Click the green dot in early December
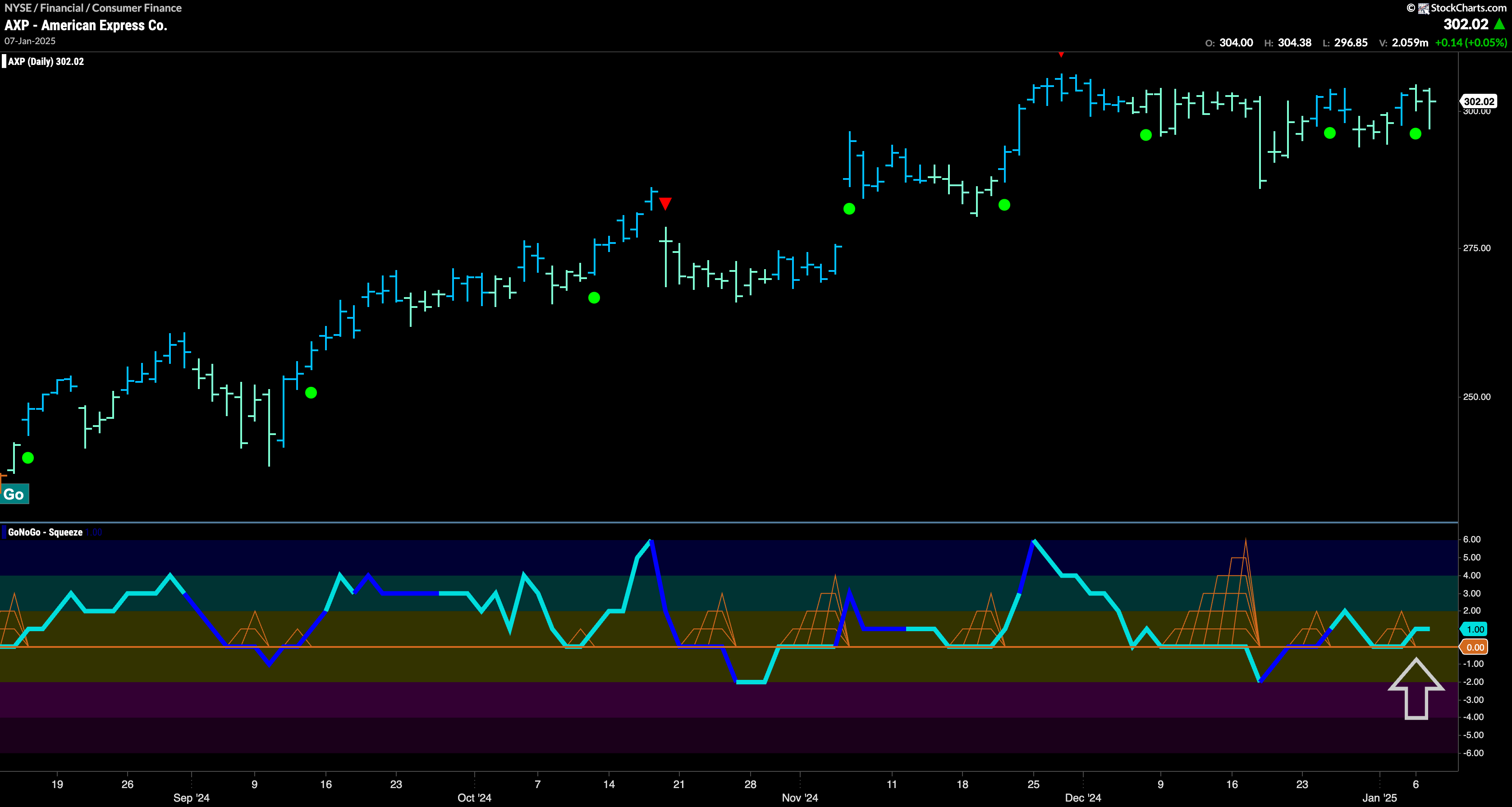Image resolution: width=1512 pixels, height=807 pixels. [x=1146, y=135]
